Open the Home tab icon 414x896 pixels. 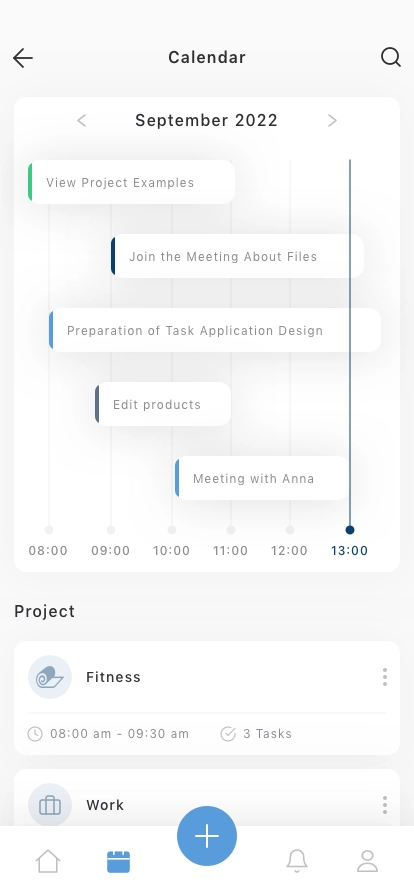(48, 861)
